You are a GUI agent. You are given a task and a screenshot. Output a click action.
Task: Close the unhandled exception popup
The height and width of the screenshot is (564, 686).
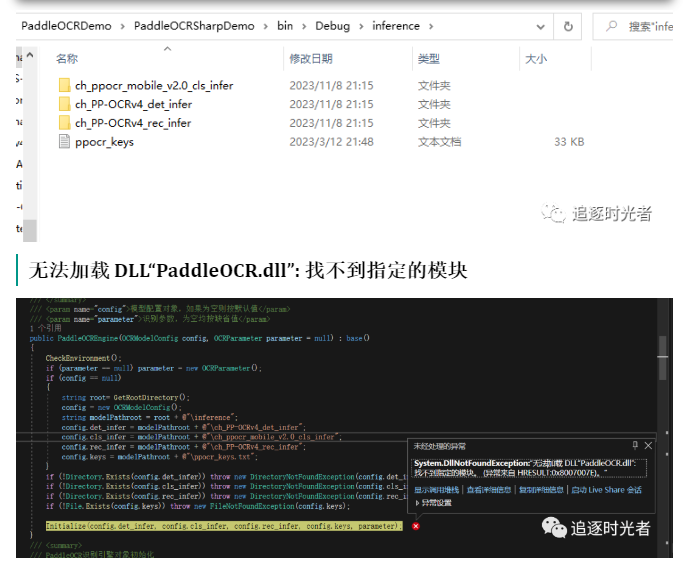point(648,445)
